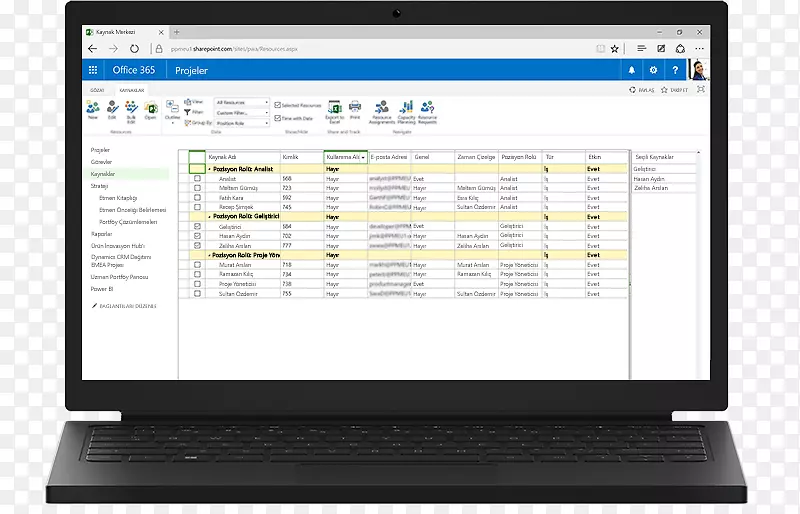The height and width of the screenshot is (514, 800).
Task: Check the Recep Şimşek row checkbox
Action: click(197, 207)
